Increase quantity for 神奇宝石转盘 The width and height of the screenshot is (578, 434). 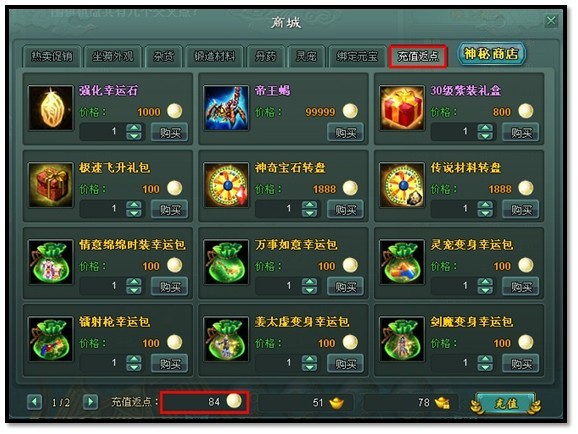click(309, 205)
